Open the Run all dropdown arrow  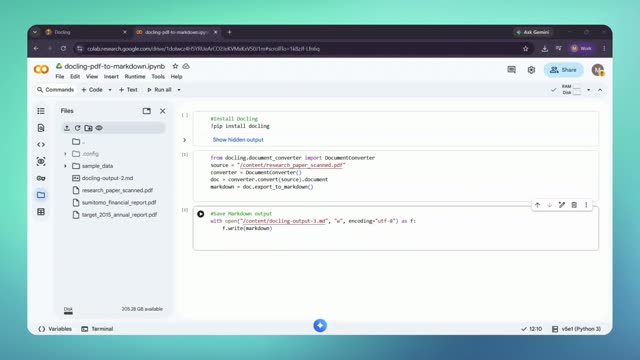click(179, 90)
